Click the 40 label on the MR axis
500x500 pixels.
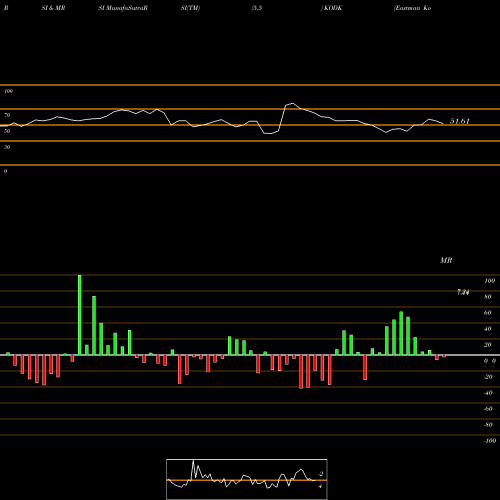click(x=488, y=329)
